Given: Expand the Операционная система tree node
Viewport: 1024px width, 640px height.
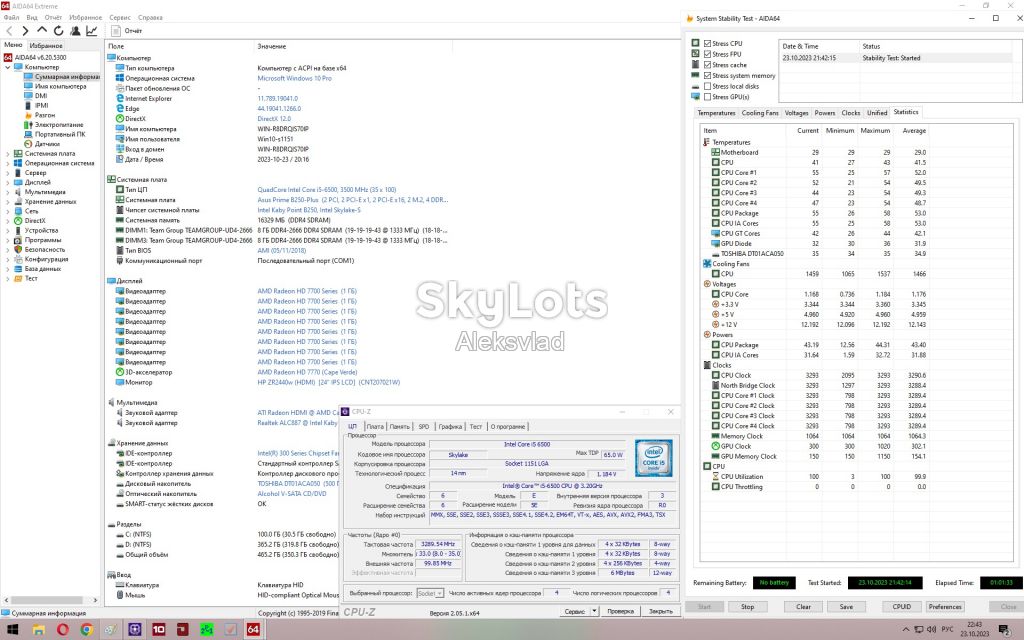Looking at the screenshot, I should click(x=8, y=163).
